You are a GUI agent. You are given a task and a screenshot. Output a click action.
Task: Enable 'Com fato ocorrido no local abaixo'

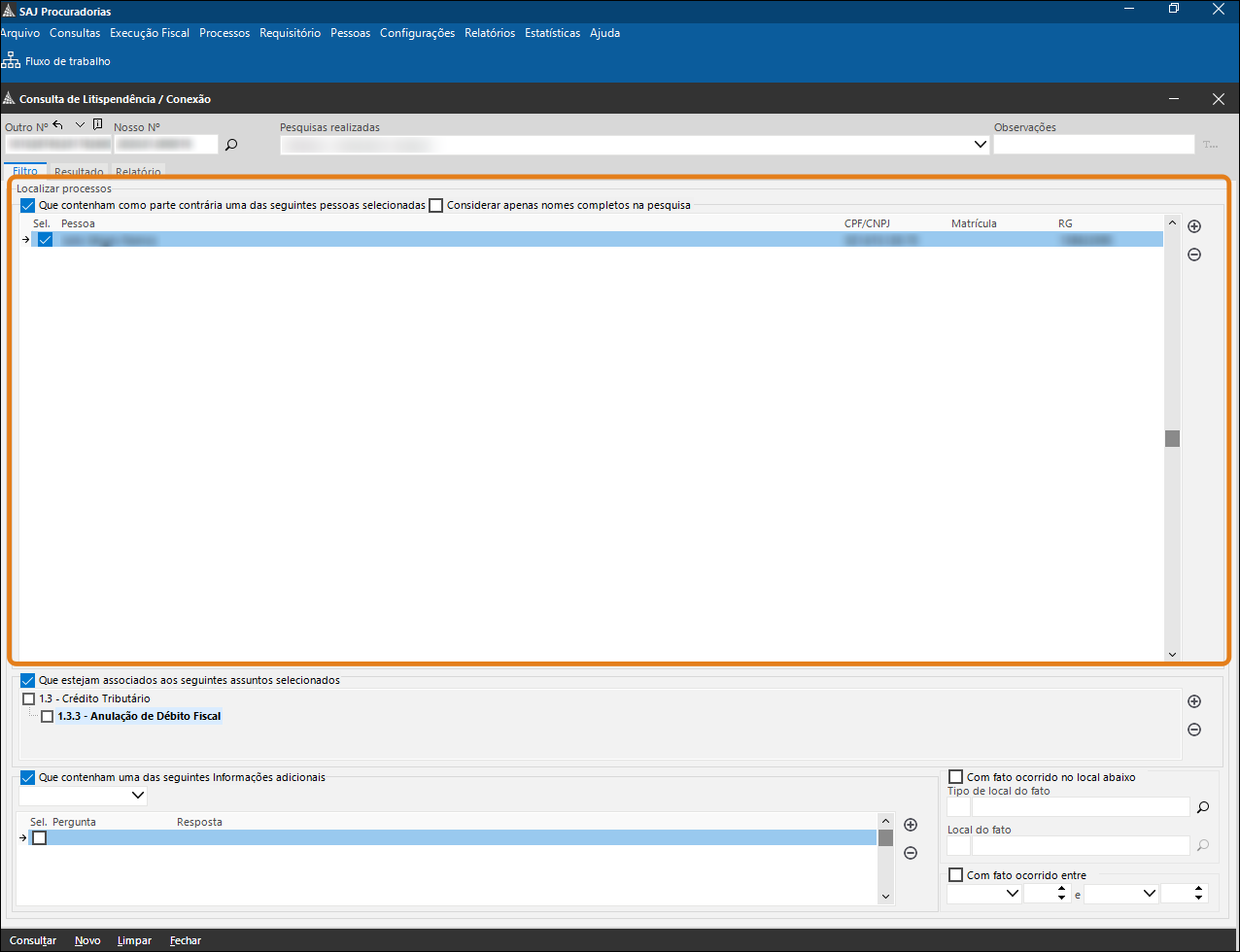click(x=955, y=777)
